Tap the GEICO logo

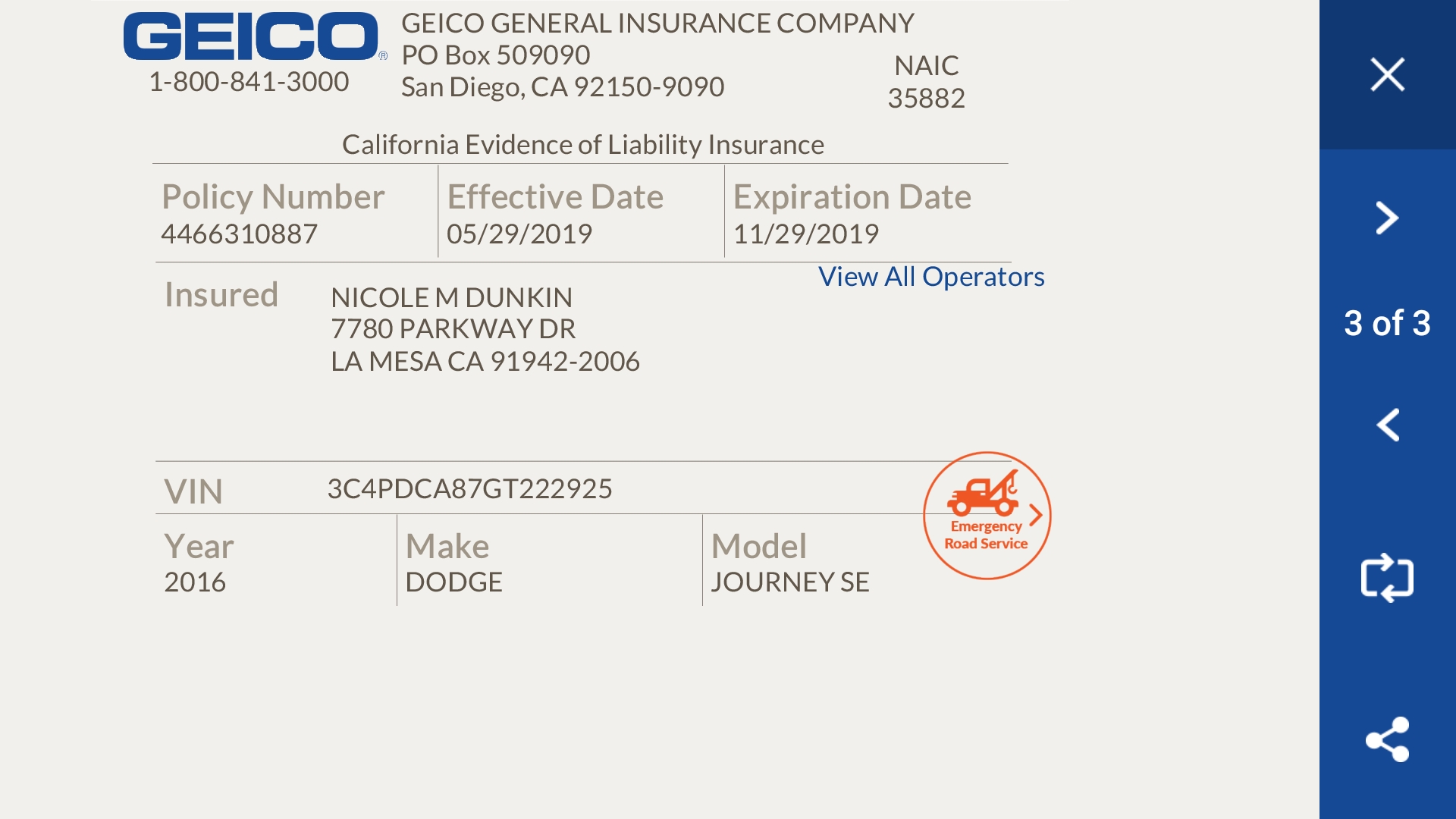(x=251, y=36)
